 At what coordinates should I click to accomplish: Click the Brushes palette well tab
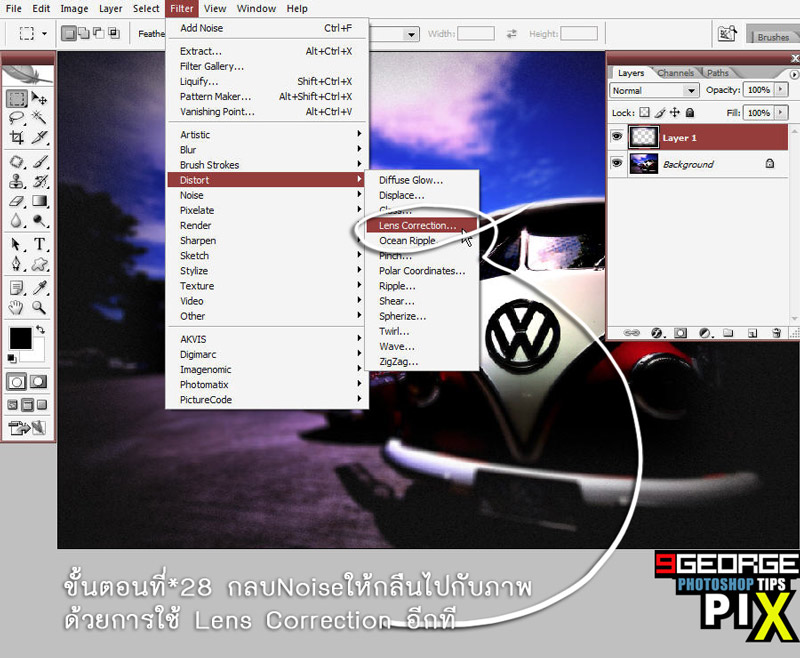pyautogui.click(x=772, y=37)
